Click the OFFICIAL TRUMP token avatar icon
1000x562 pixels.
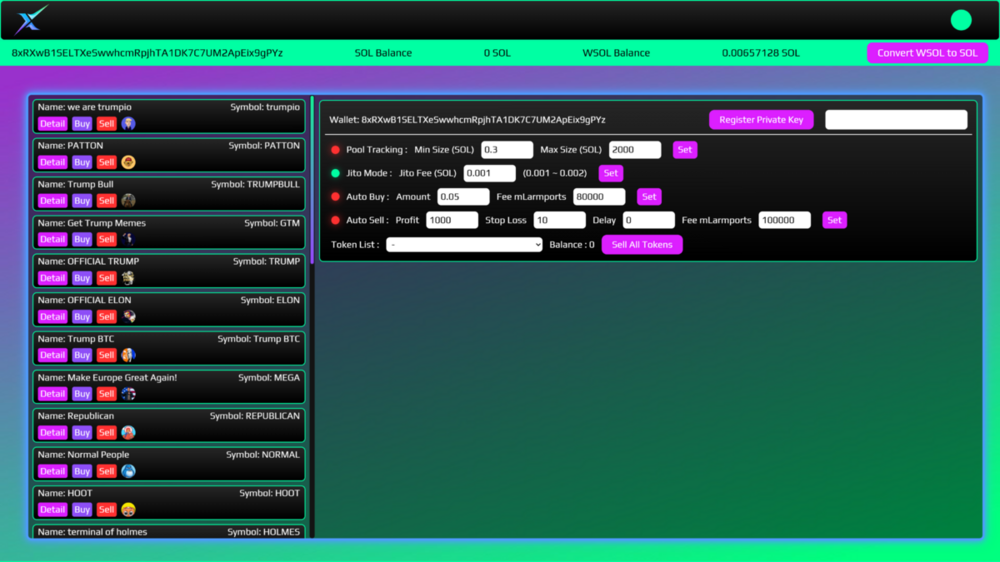pos(128,278)
